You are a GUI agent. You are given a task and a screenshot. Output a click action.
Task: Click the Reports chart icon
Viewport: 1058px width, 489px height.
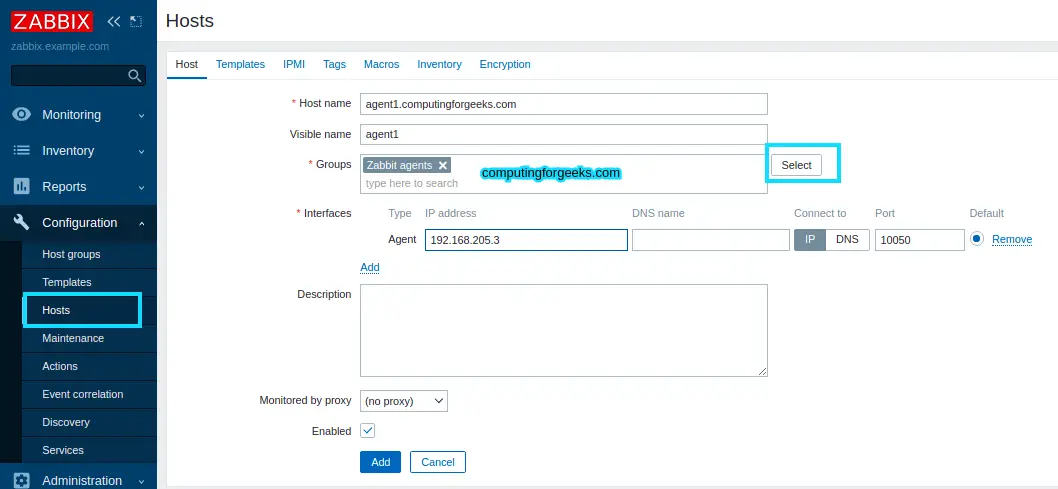click(x=21, y=187)
